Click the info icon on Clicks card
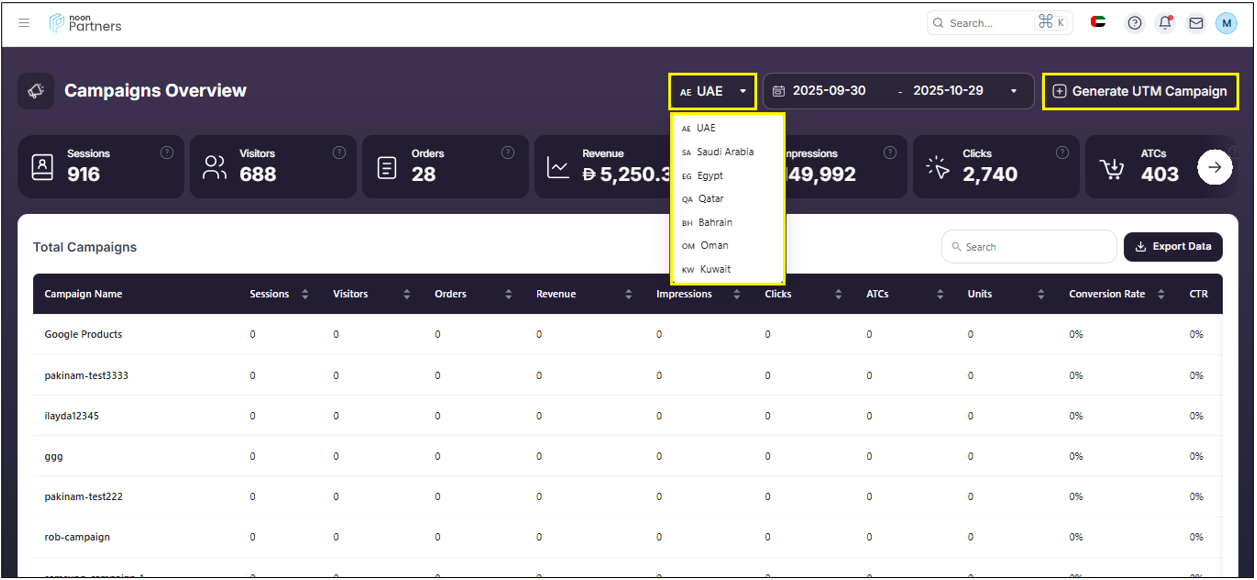This screenshot has width=1257, height=580. pos(1062,153)
